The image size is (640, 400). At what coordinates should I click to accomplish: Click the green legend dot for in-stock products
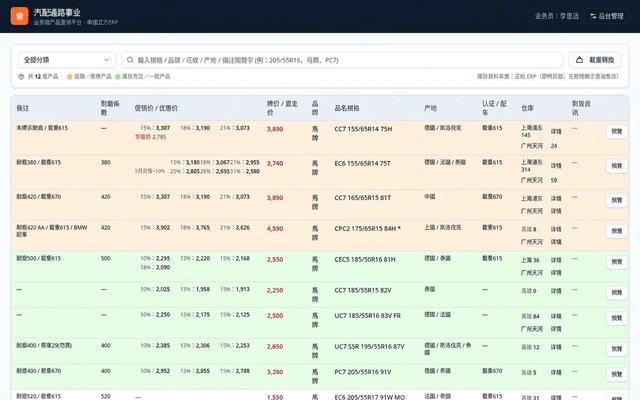(x=118, y=77)
